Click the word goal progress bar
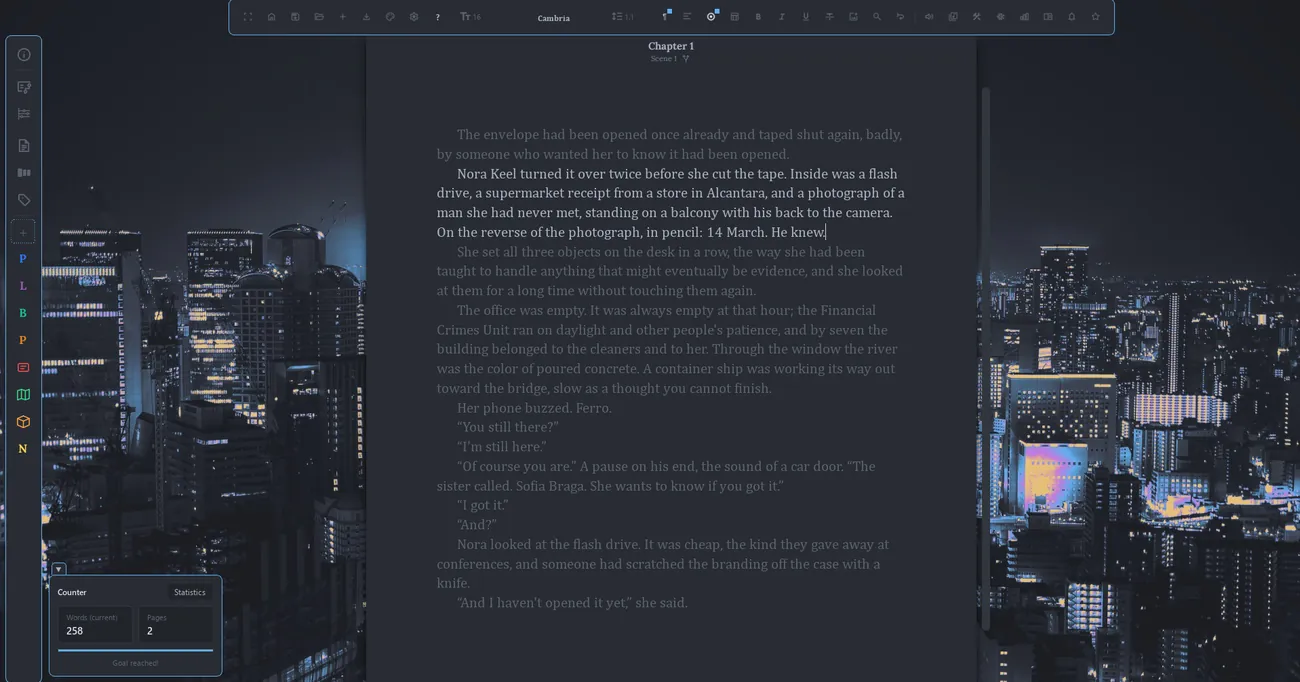 [x=135, y=650]
